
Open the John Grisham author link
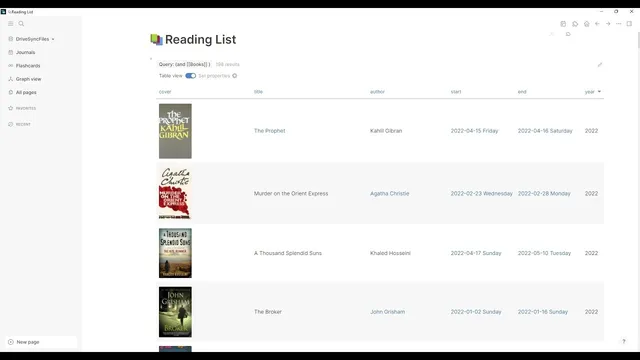[x=387, y=312]
